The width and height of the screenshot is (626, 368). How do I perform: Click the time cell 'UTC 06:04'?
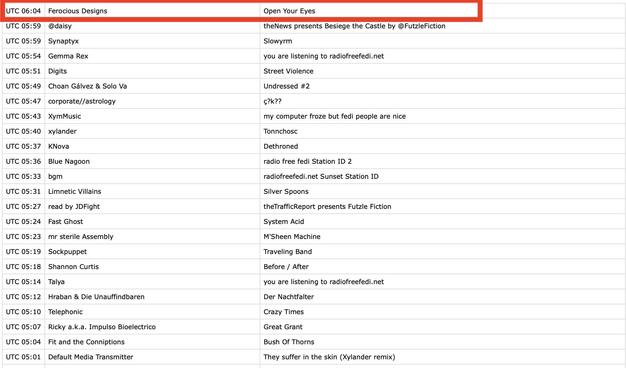(23, 11)
